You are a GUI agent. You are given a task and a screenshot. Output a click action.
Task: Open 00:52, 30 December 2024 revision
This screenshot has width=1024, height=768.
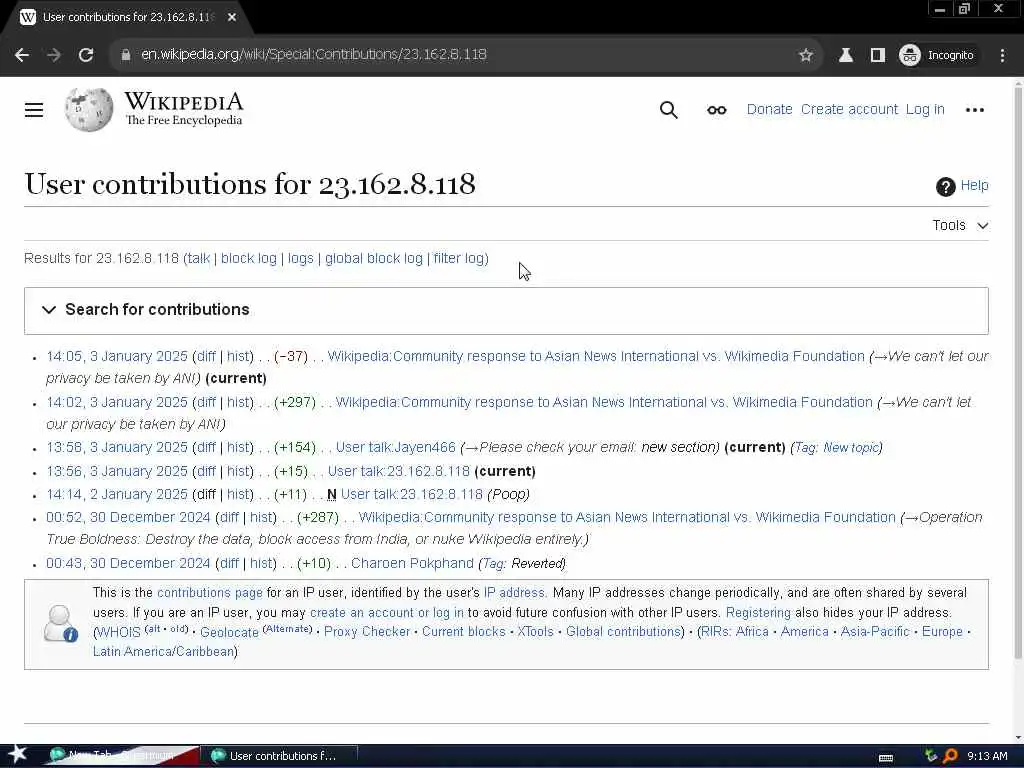tap(128, 517)
